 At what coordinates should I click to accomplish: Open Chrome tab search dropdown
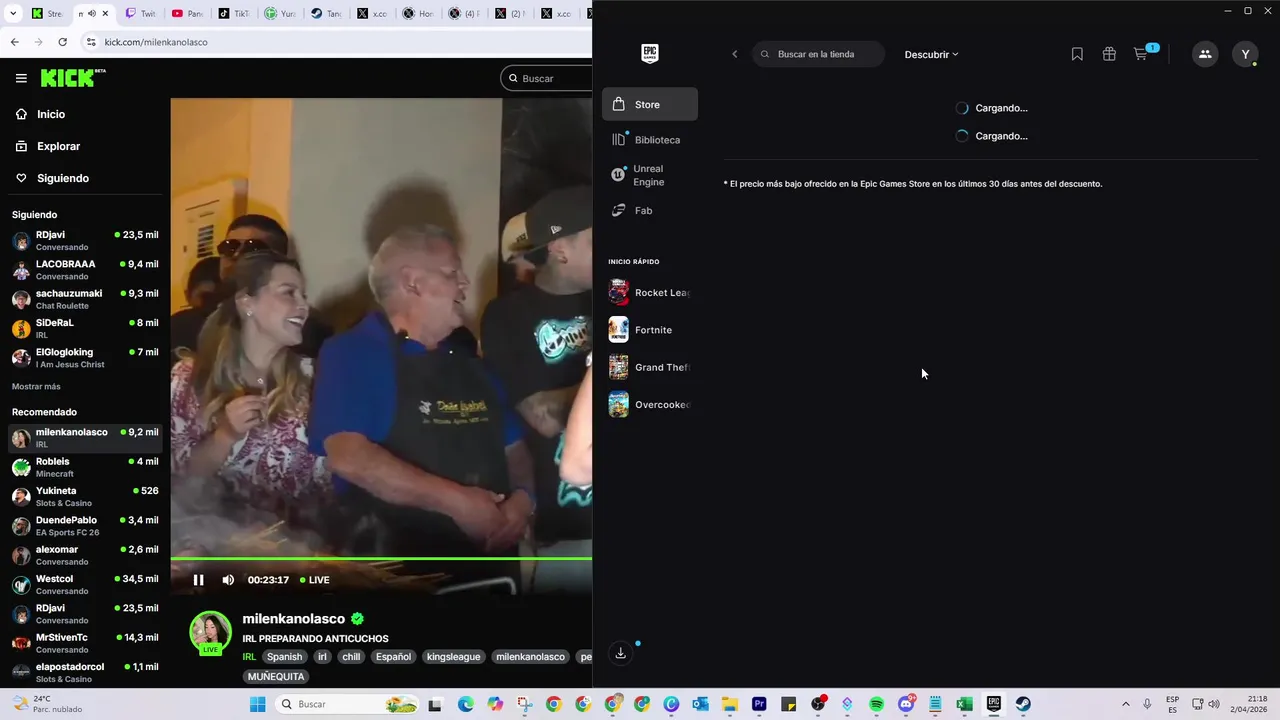coord(13,14)
